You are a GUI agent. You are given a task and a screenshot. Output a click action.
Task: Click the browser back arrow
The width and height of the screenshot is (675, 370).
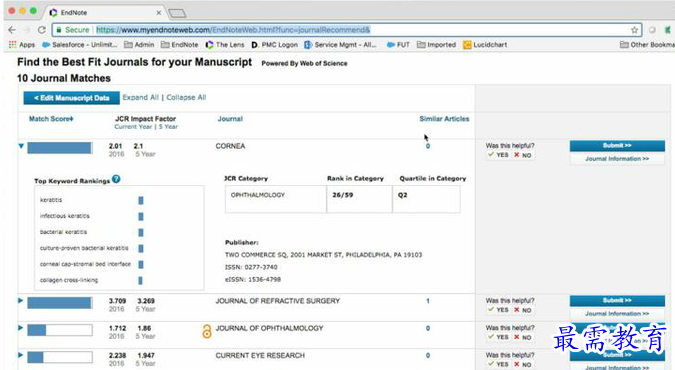pos(12,30)
